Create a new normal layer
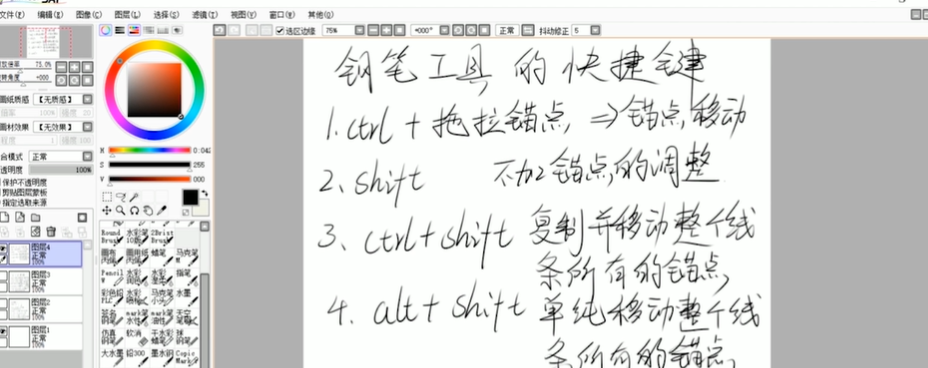 click(5, 217)
